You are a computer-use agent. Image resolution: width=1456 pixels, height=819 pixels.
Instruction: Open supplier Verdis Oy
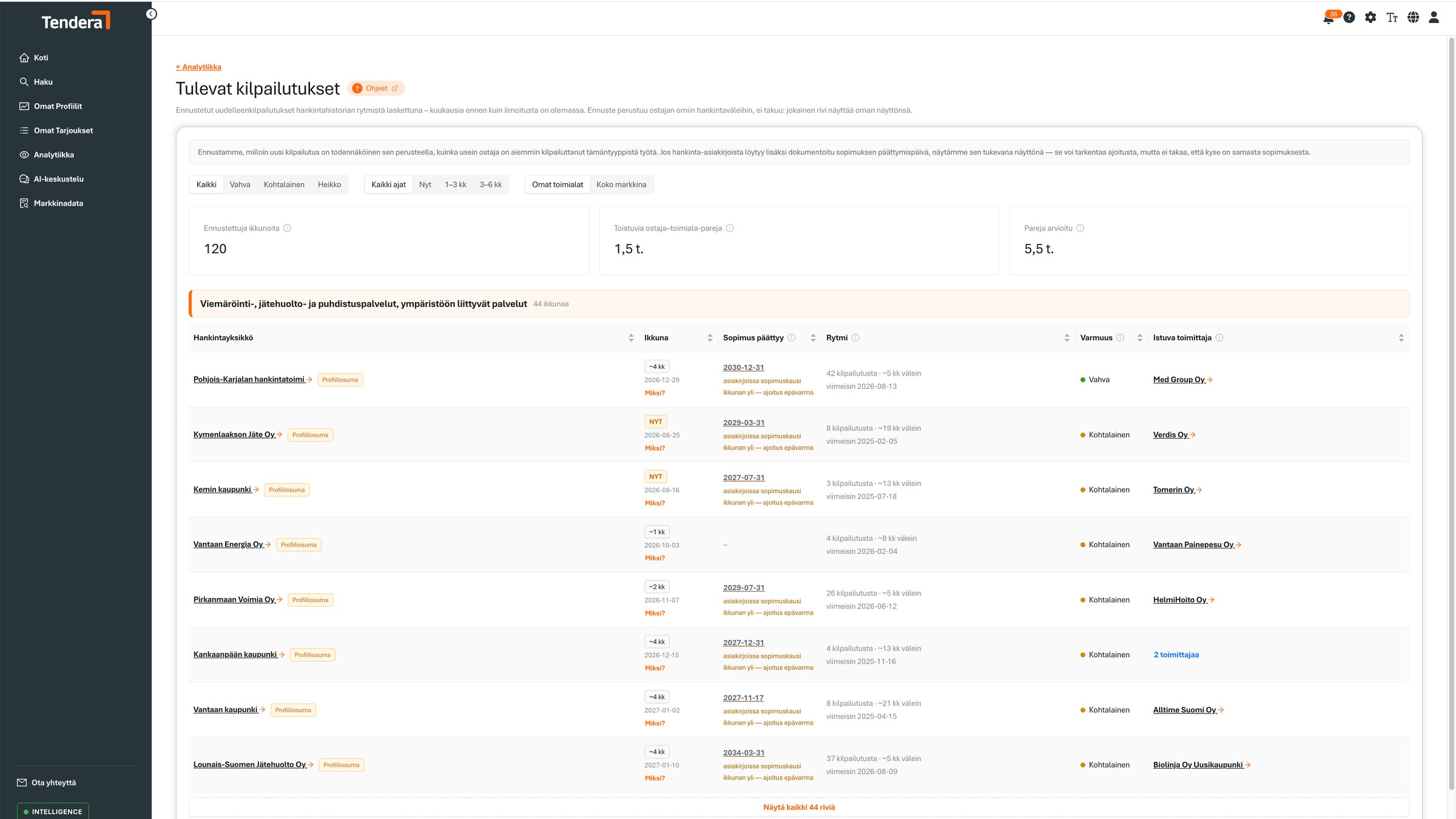click(x=1175, y=435)
